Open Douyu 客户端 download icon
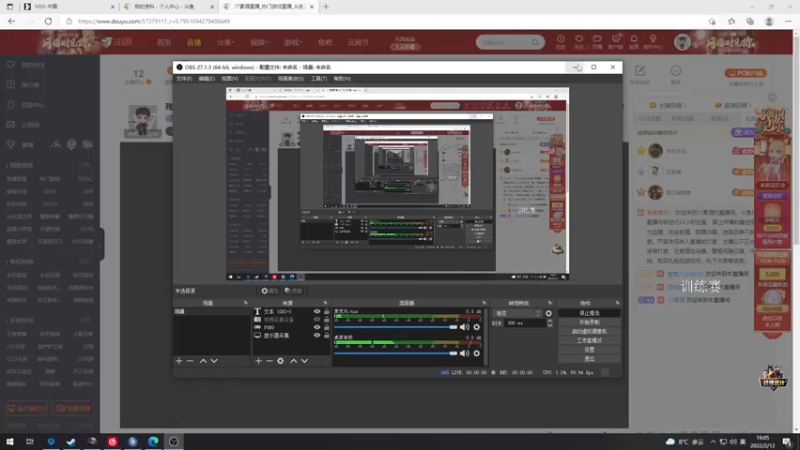 coord(616,39)
